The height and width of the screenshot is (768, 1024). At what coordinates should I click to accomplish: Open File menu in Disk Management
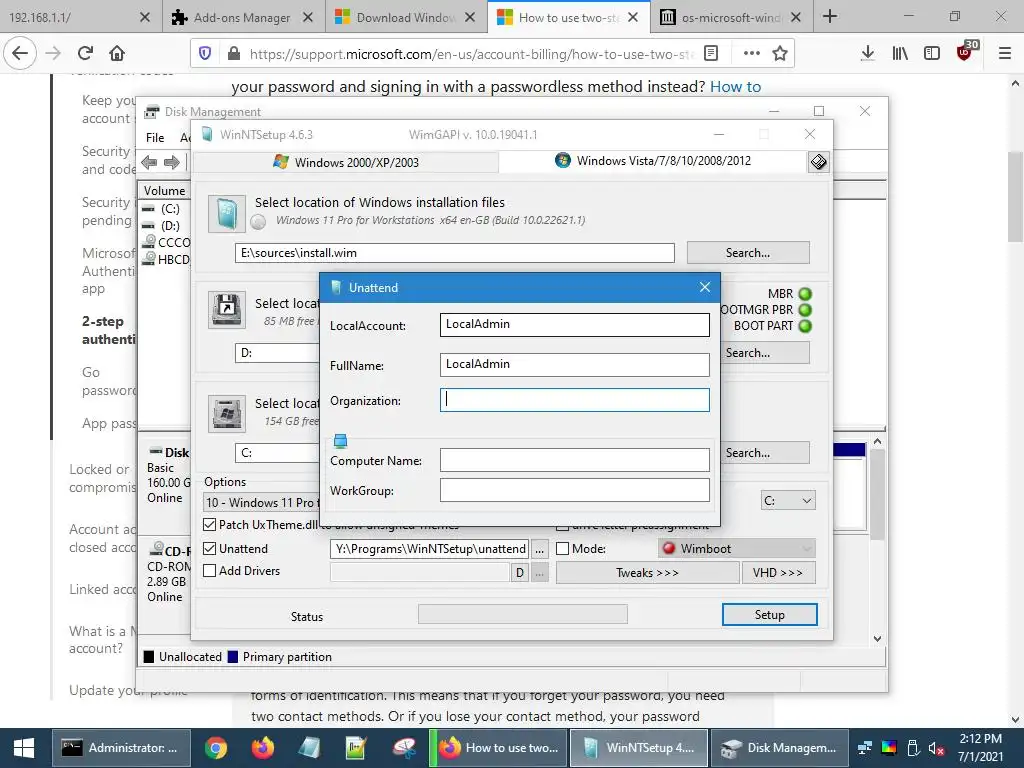(155, 138)
